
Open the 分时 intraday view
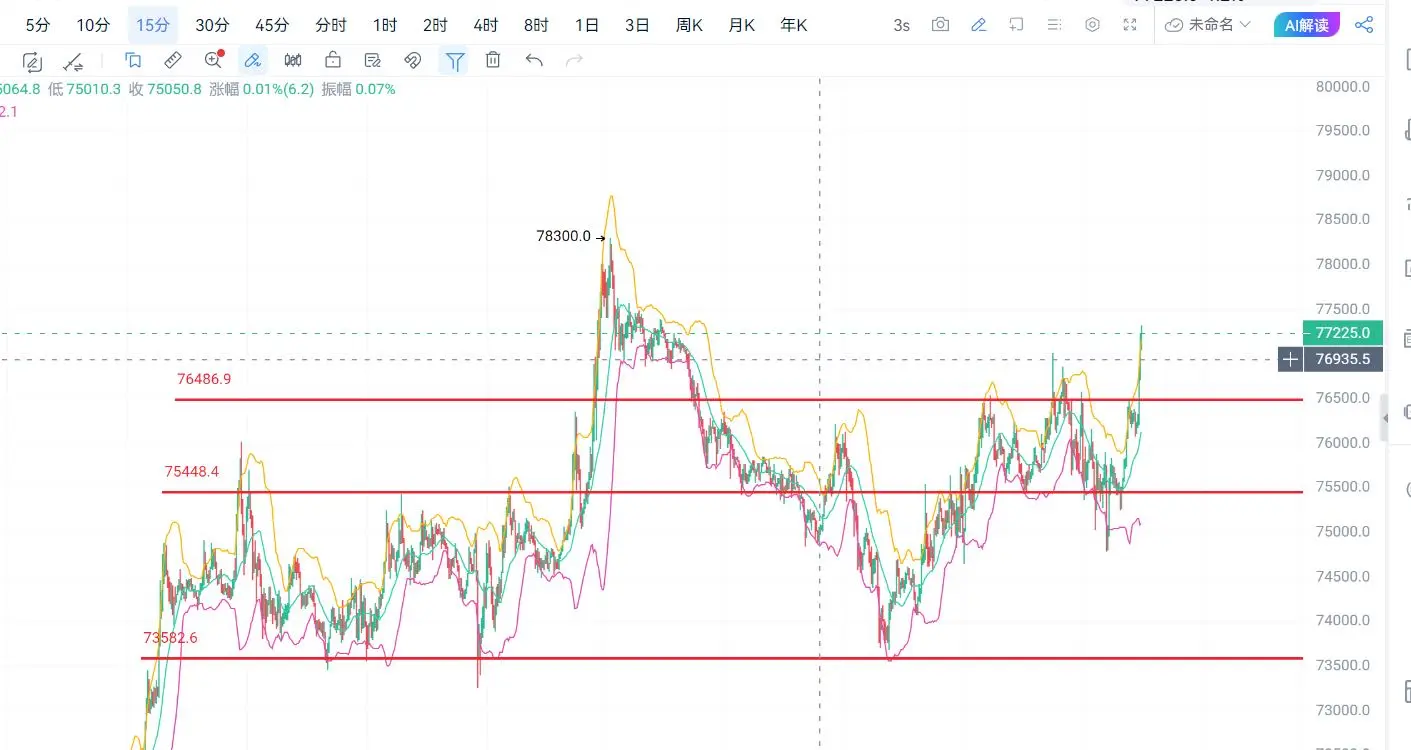(331, 25)
